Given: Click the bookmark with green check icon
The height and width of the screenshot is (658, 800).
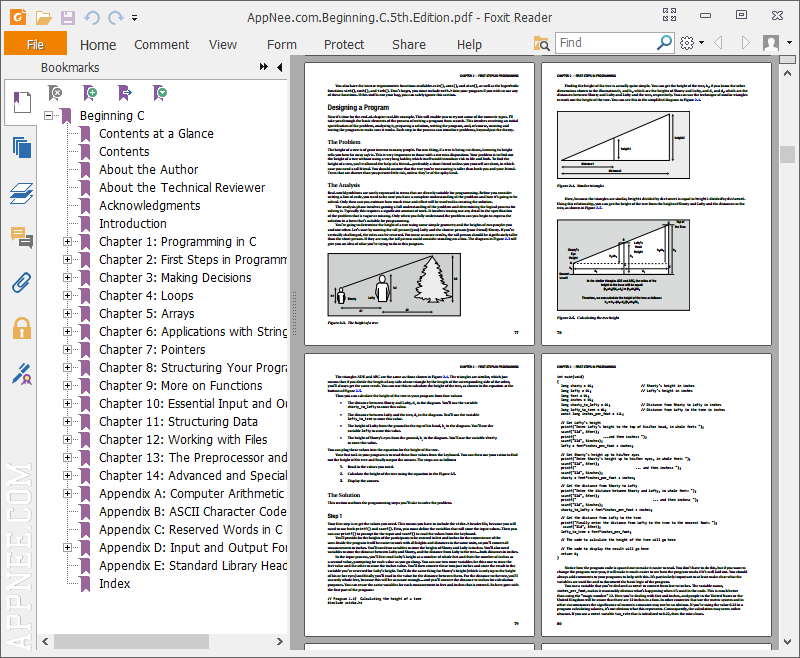Looking at the screenshot, I should tap(160, 93).
